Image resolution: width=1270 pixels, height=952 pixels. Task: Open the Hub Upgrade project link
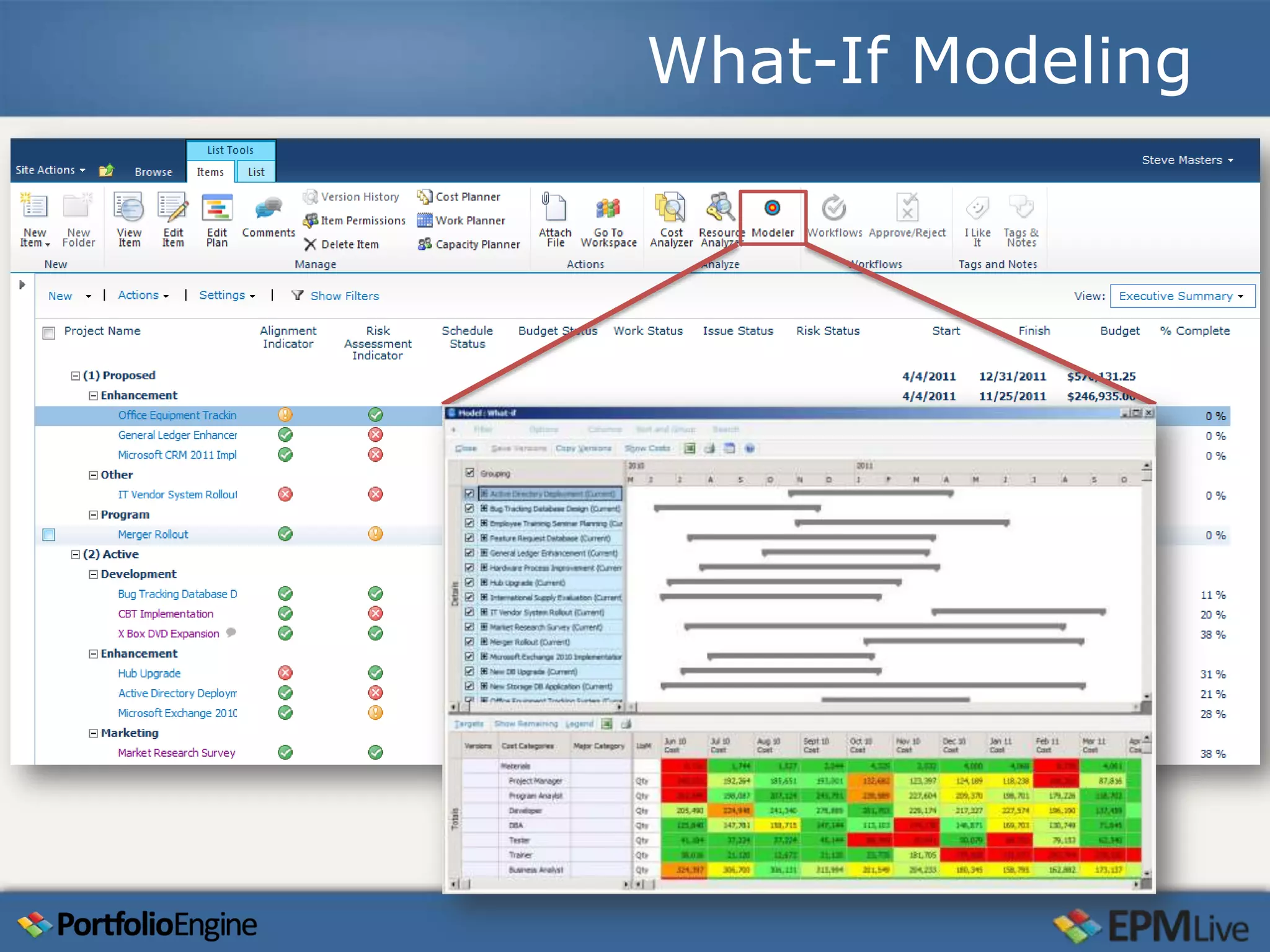click(149, 673)
